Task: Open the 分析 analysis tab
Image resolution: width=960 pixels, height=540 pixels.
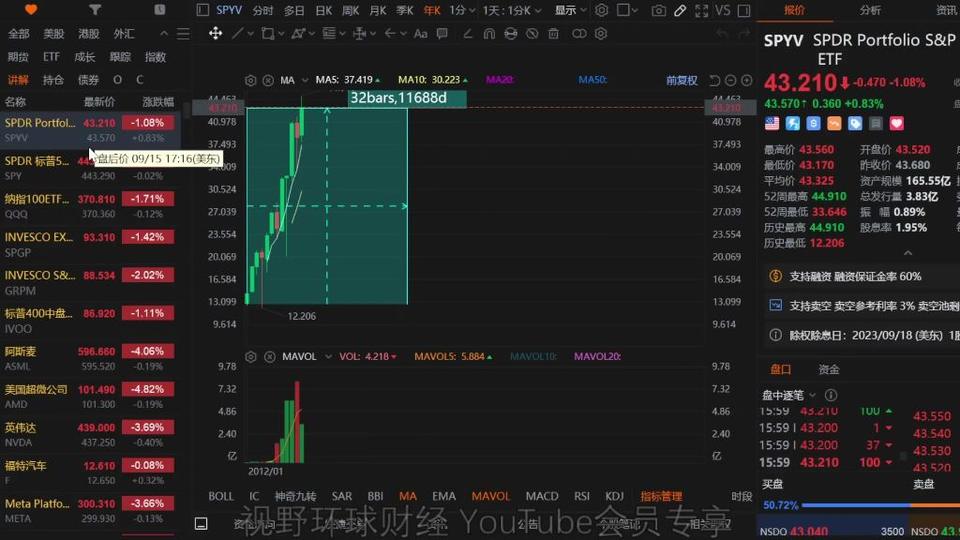Action: [x=870, y=10]
